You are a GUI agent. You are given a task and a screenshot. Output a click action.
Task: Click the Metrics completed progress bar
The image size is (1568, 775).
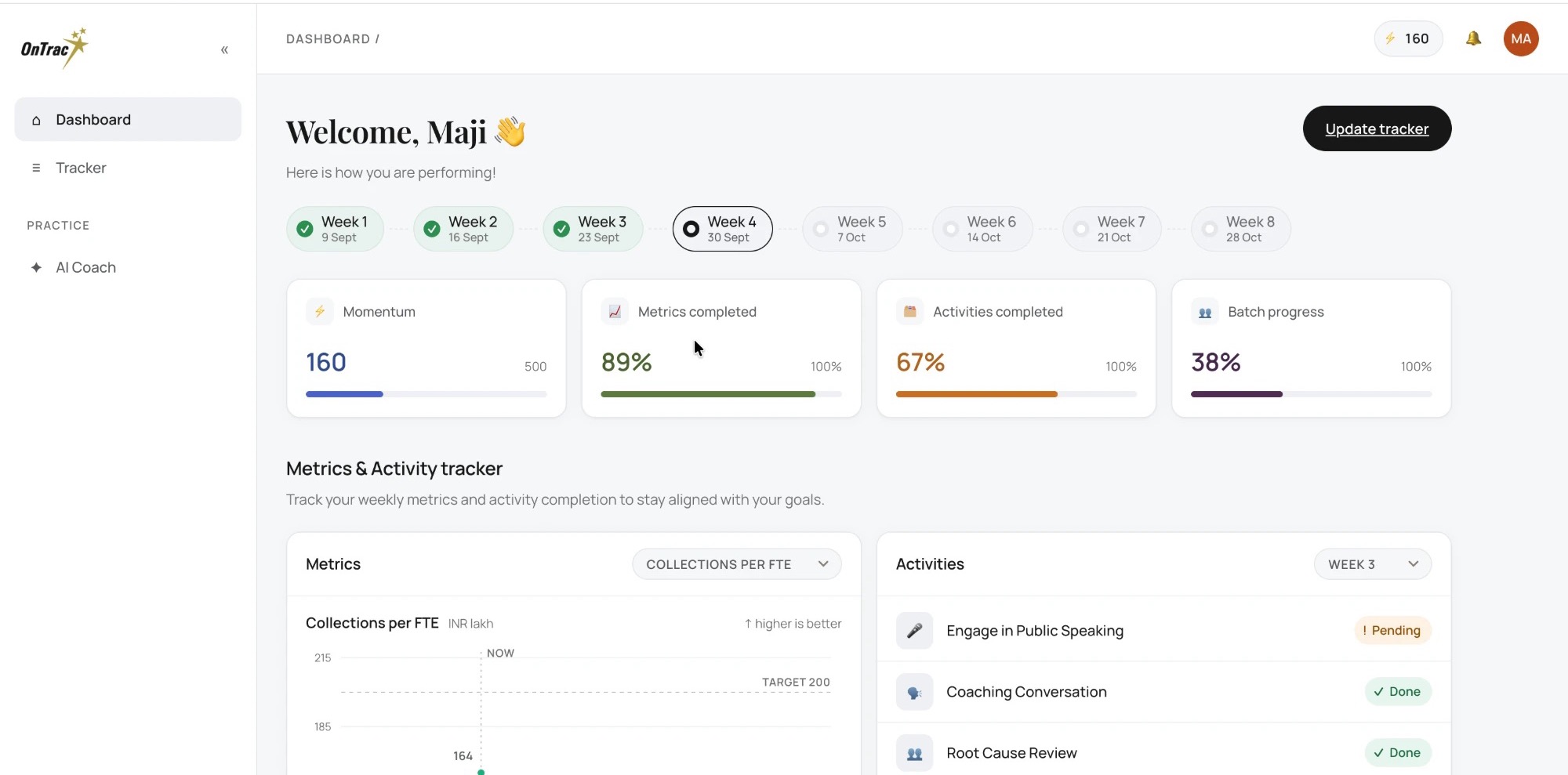721,394
